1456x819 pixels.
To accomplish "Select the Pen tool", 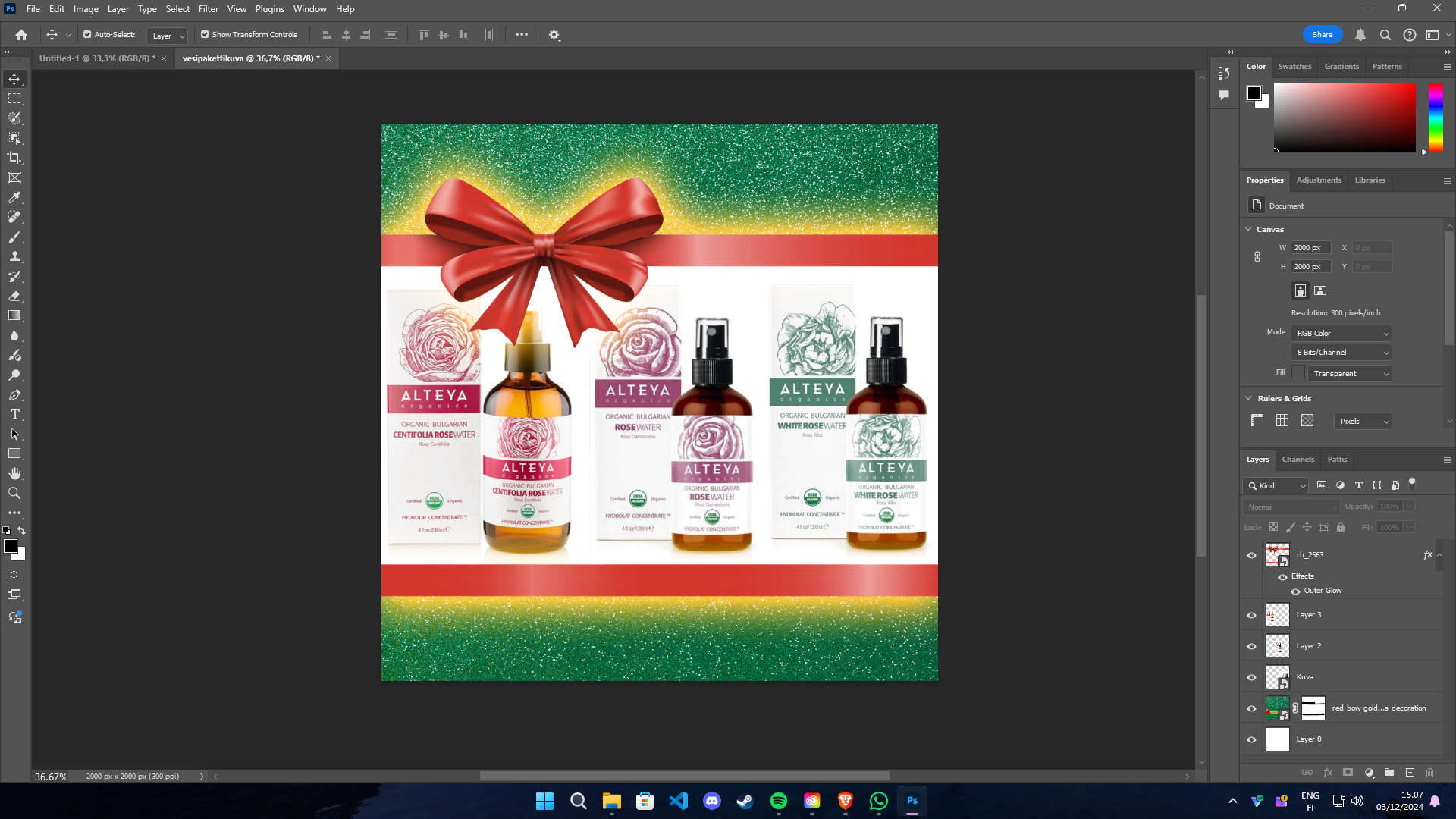I will coord(14,394).
